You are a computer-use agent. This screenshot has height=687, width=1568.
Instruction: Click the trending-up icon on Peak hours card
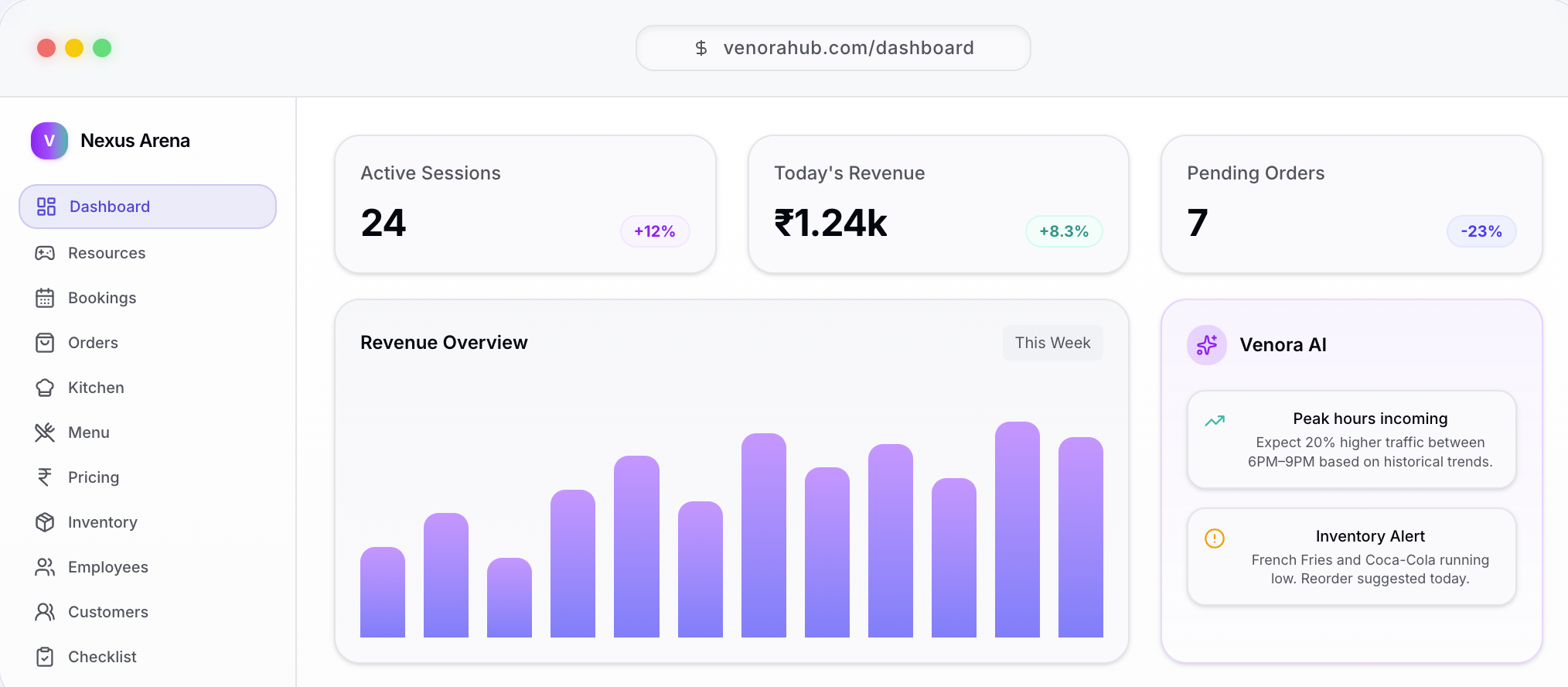1215,421
